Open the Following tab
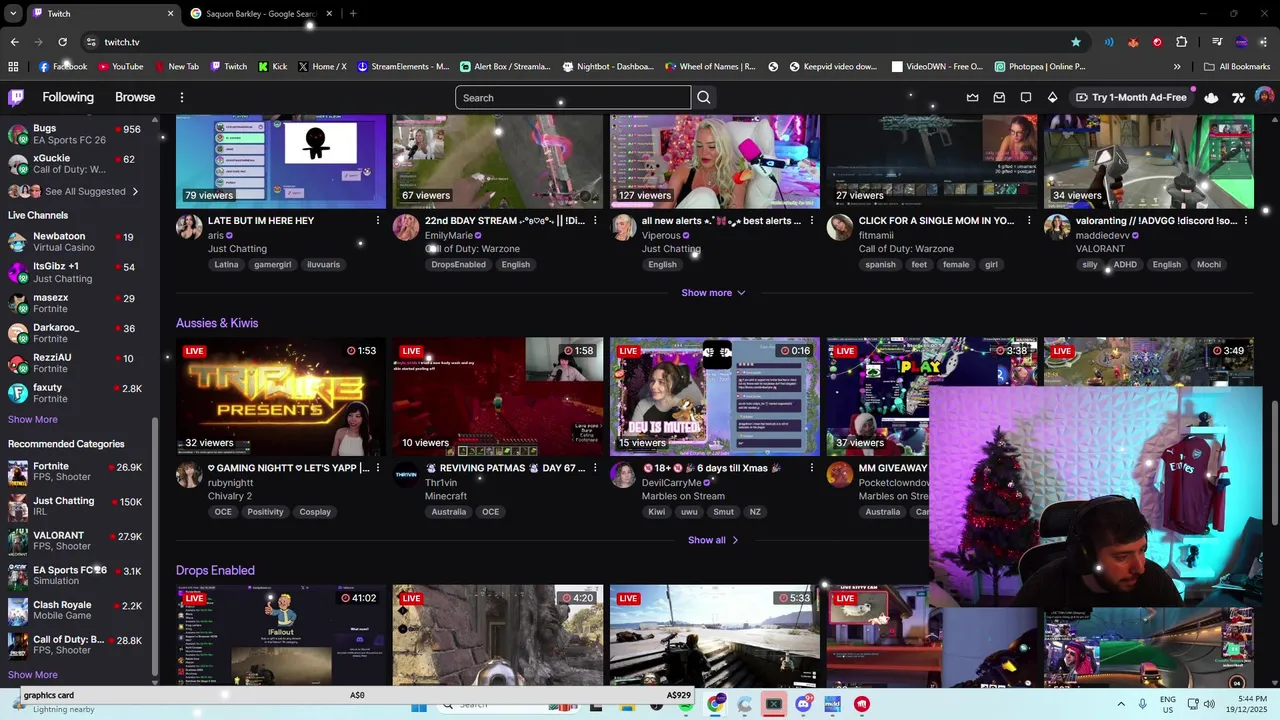The image size is (1280, 720). (68, 97)
